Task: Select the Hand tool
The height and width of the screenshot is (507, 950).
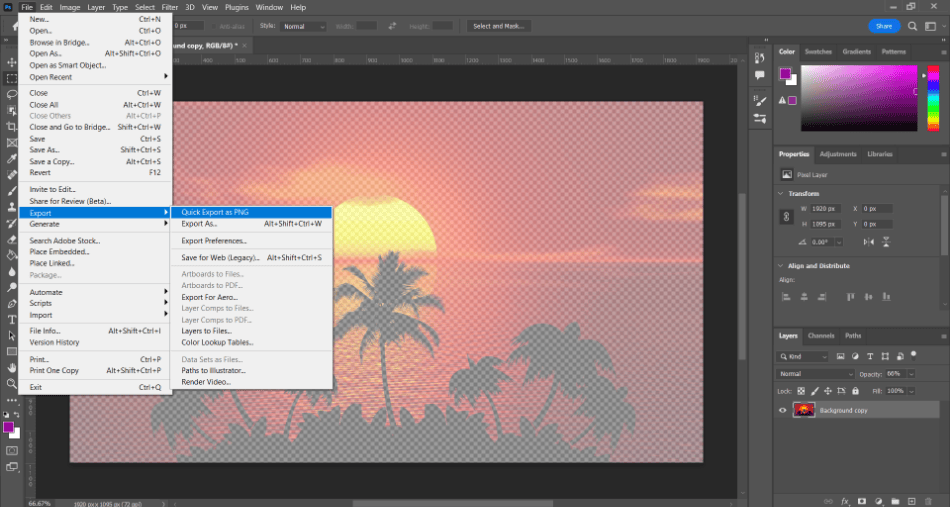Action: [12, 368]
